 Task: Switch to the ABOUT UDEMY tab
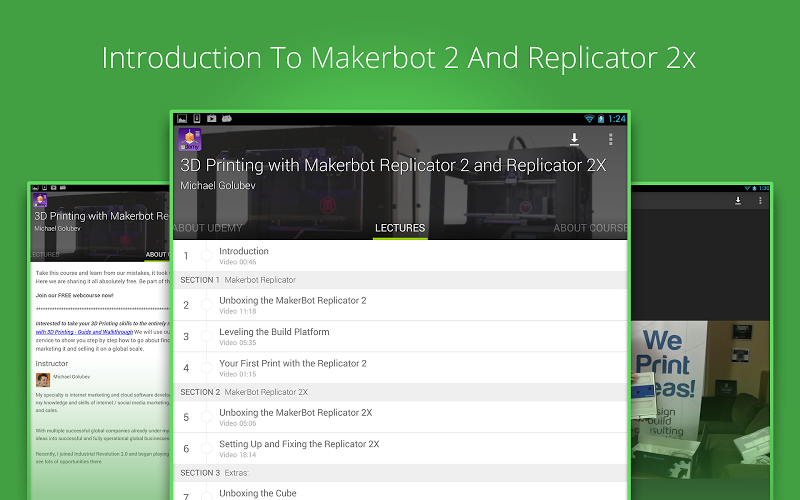(x=208, y=228)
